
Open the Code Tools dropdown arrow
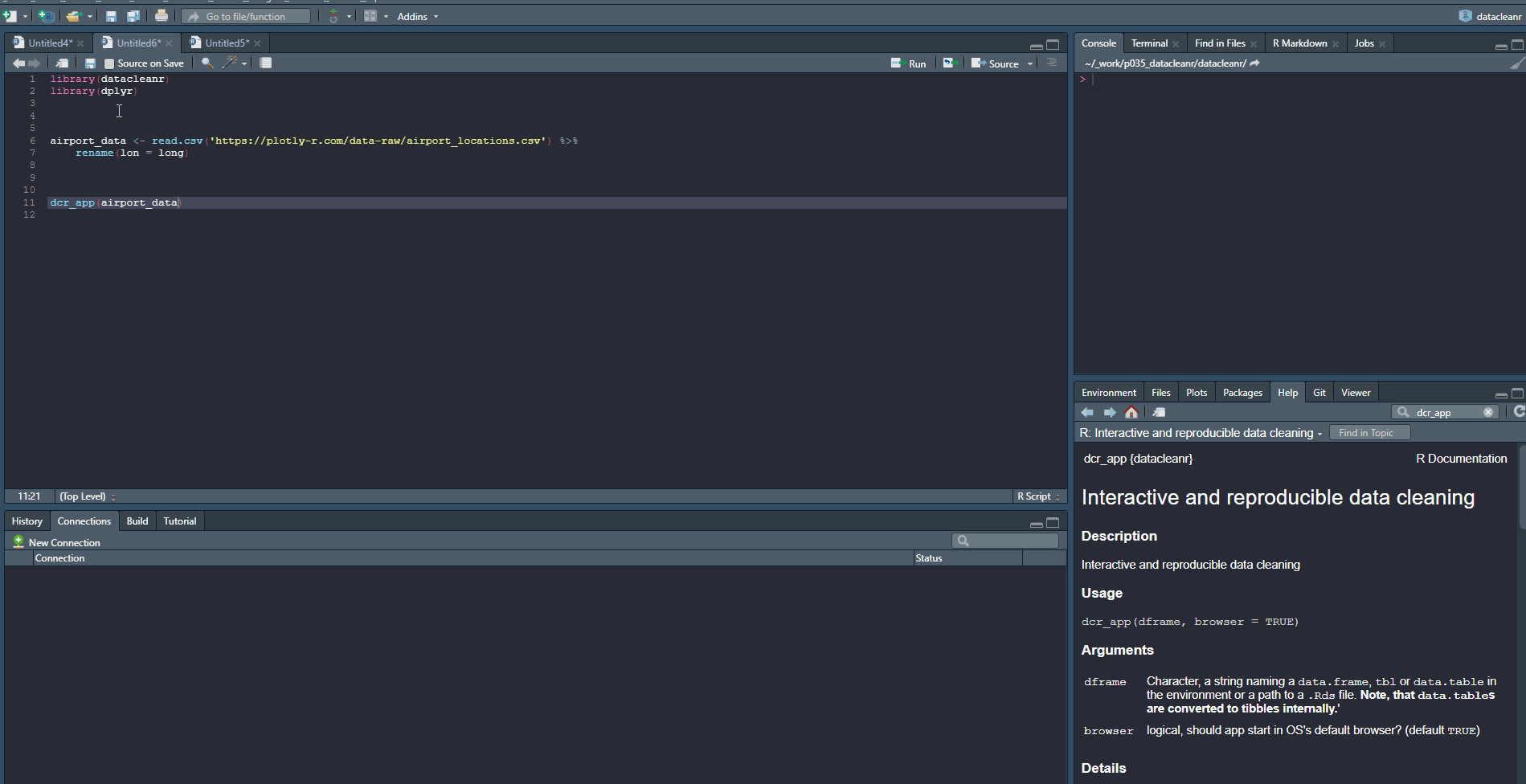coord(244,63)
